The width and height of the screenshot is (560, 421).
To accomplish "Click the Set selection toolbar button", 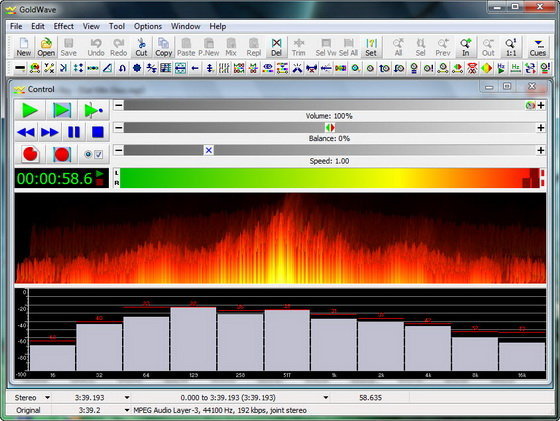I will [x=371, y=47].
